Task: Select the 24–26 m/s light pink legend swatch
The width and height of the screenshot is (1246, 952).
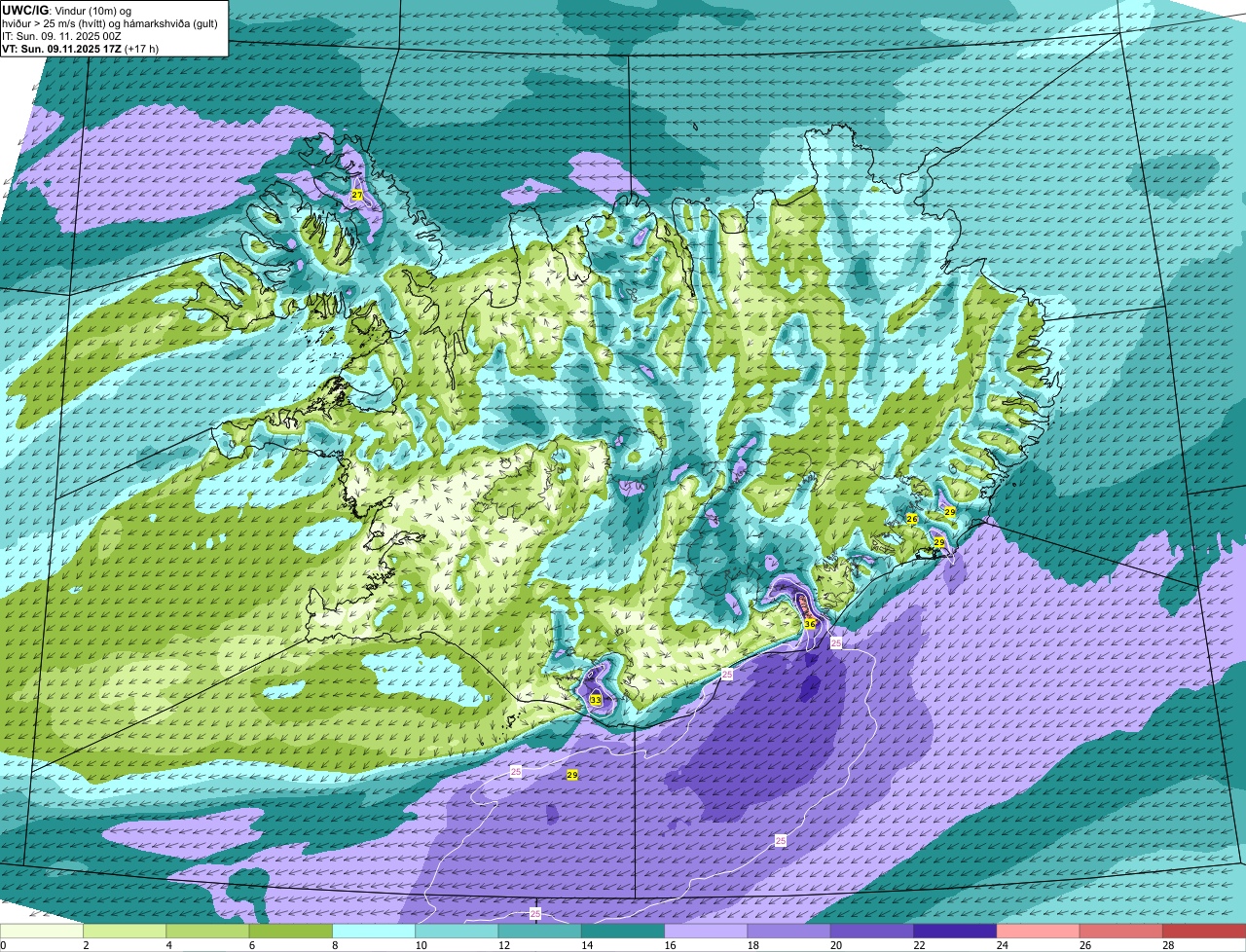Action: pos(1039,932)
